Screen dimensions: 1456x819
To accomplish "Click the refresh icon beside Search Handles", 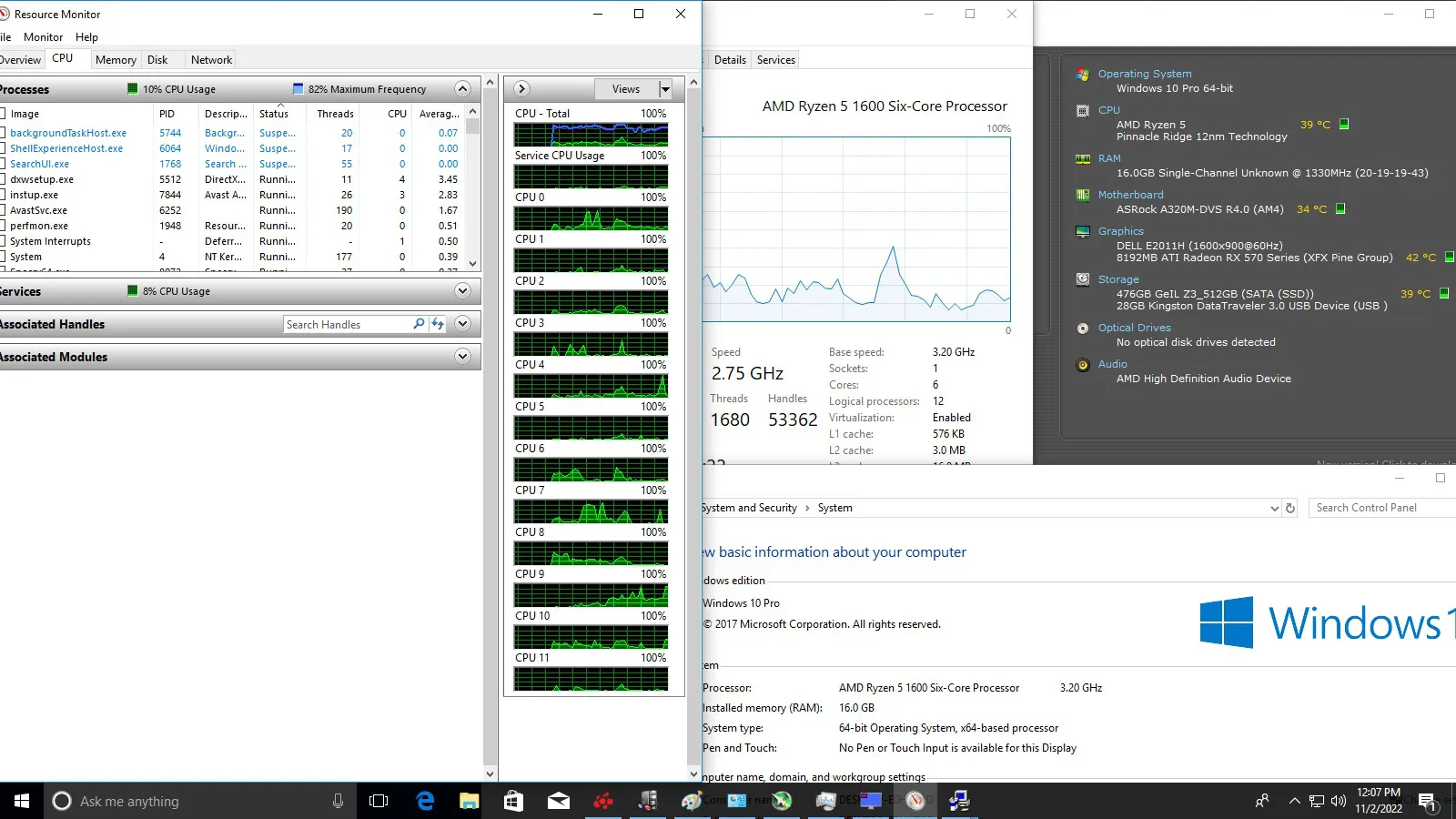I will [438, 324].
